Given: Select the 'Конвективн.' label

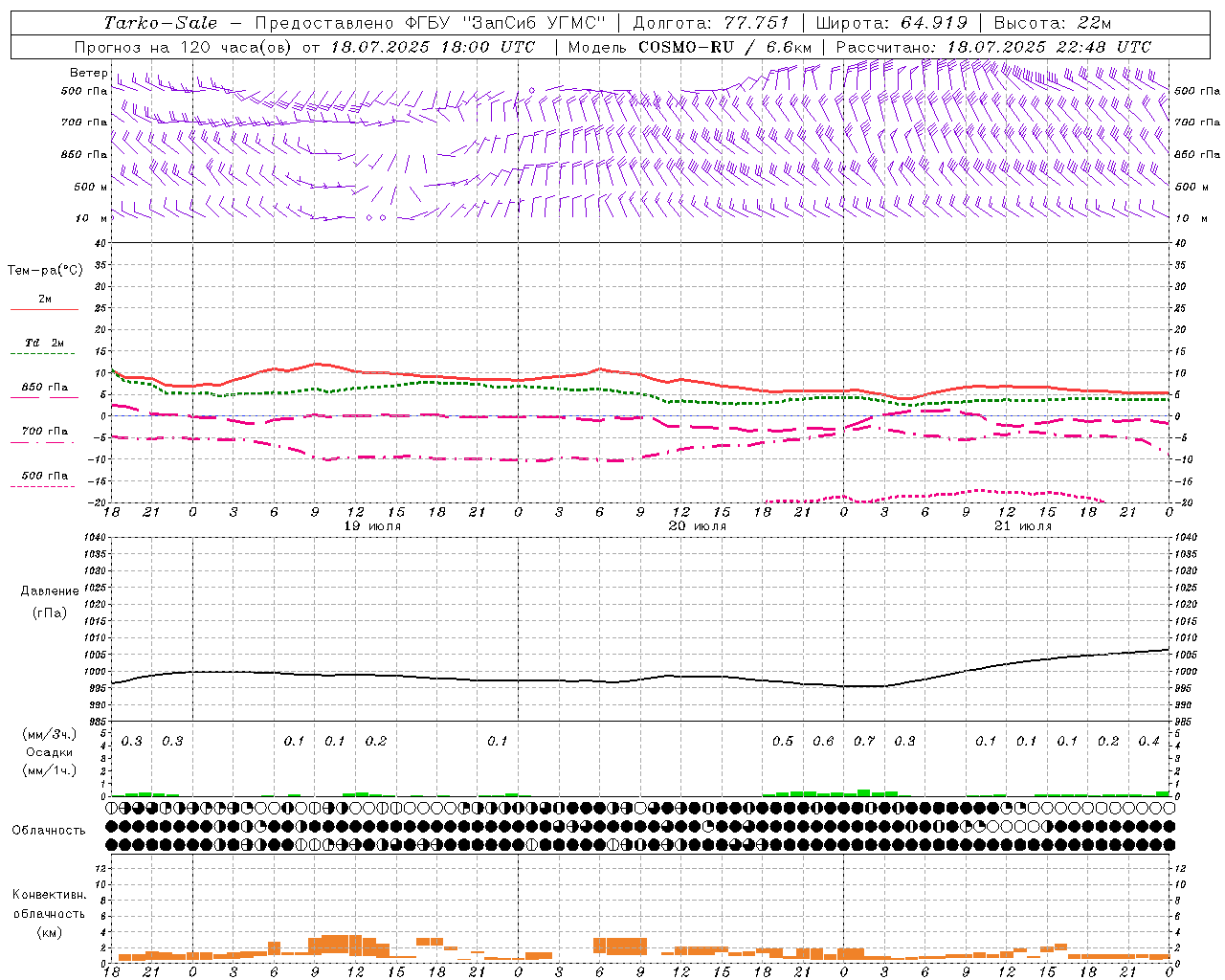Looking at the screenshot, I should 49,895.
